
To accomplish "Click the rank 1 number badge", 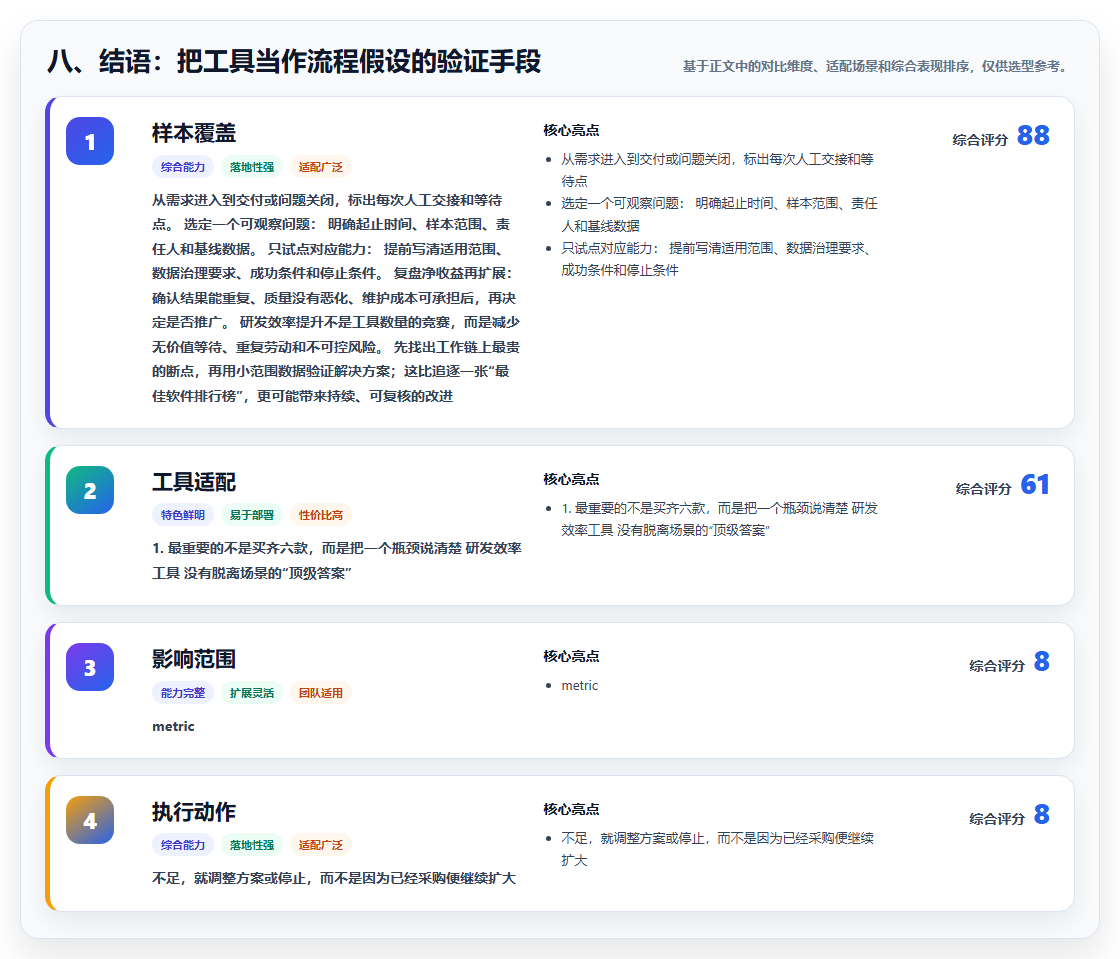I will [90, 141].
